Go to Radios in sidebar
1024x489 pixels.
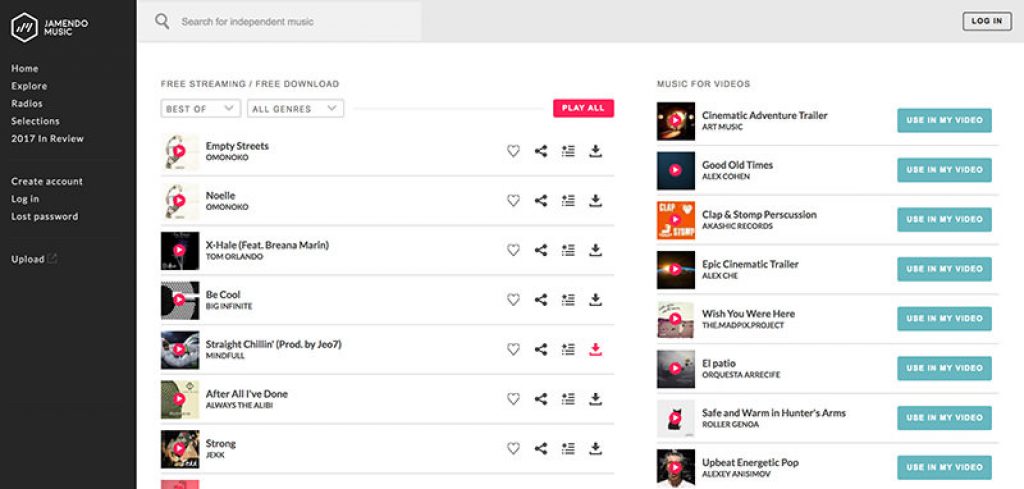pos(27,103)
